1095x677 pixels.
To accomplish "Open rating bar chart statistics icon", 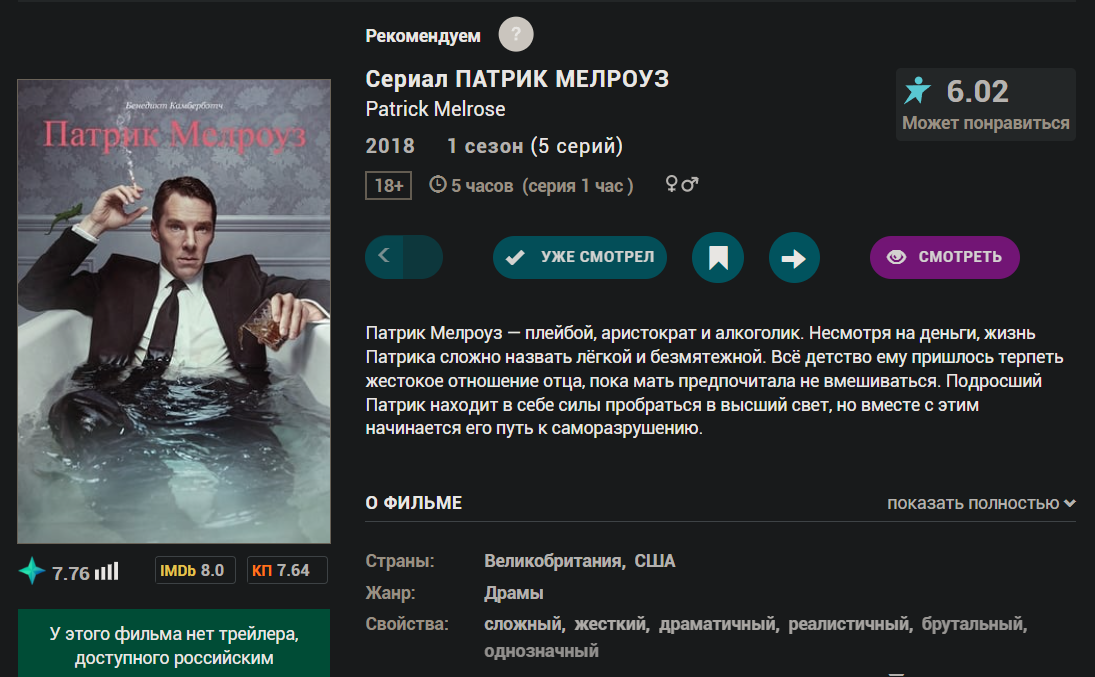I will pyautogui.click(x=107, y=572).
